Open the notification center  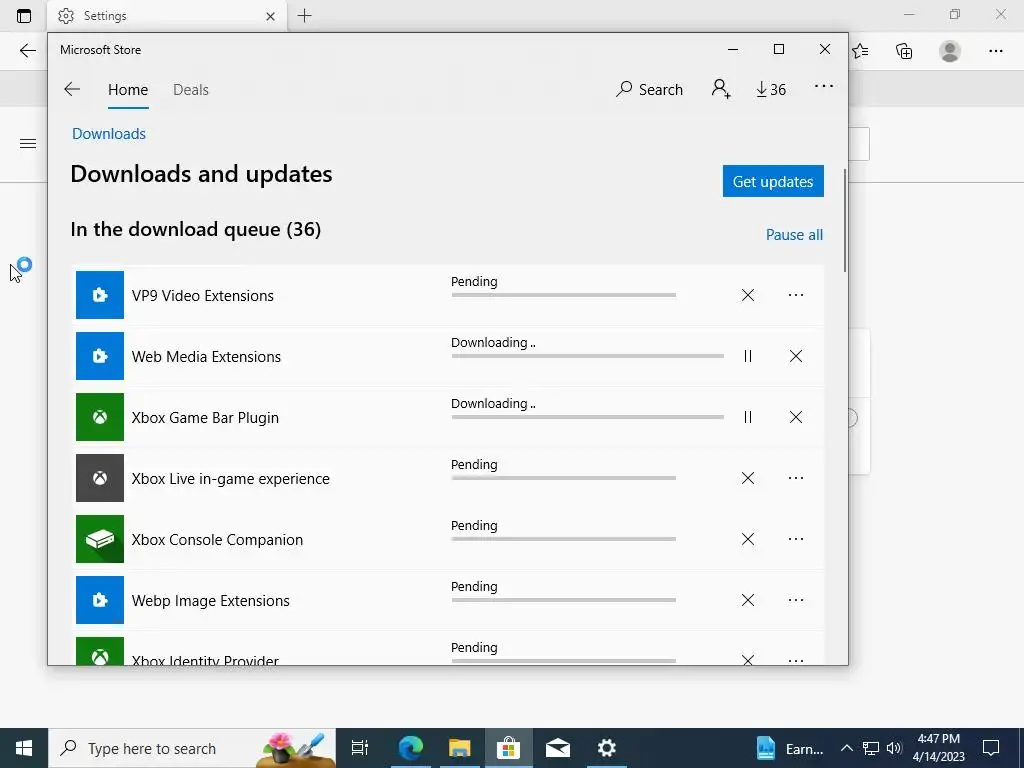tap(991, 748)
